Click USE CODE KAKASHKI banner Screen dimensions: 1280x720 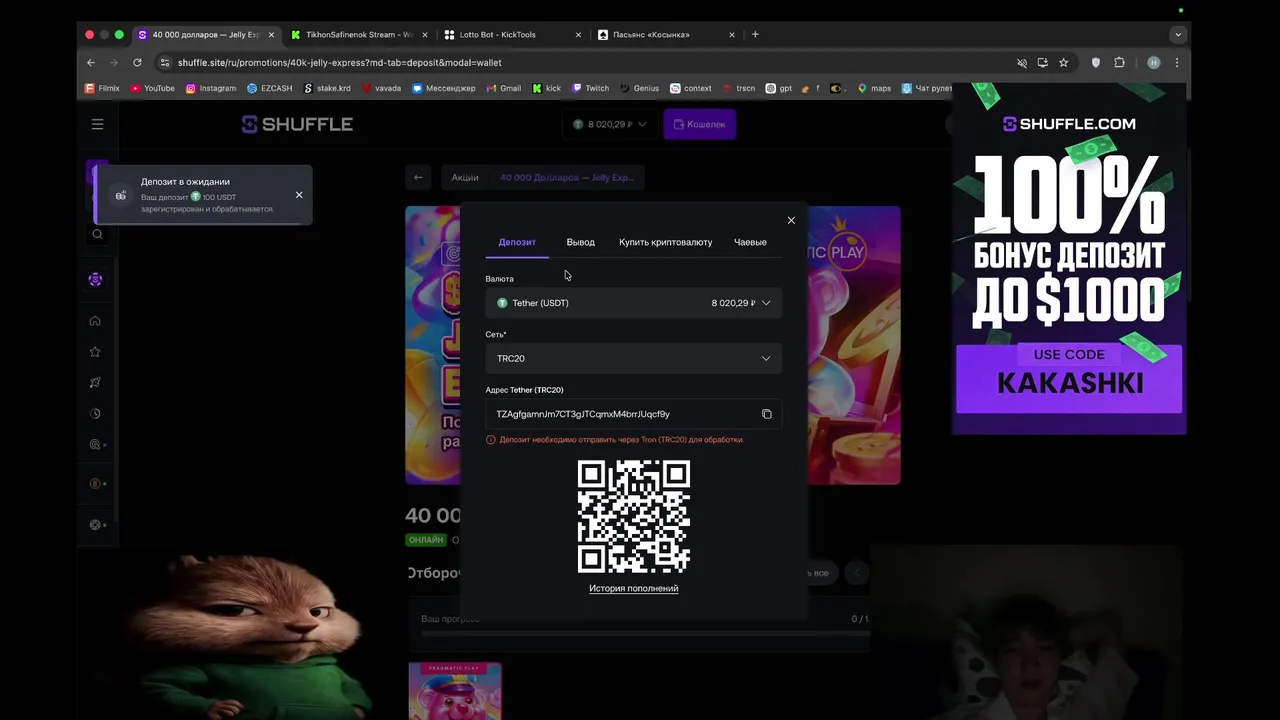click(x=1069, y=378)
